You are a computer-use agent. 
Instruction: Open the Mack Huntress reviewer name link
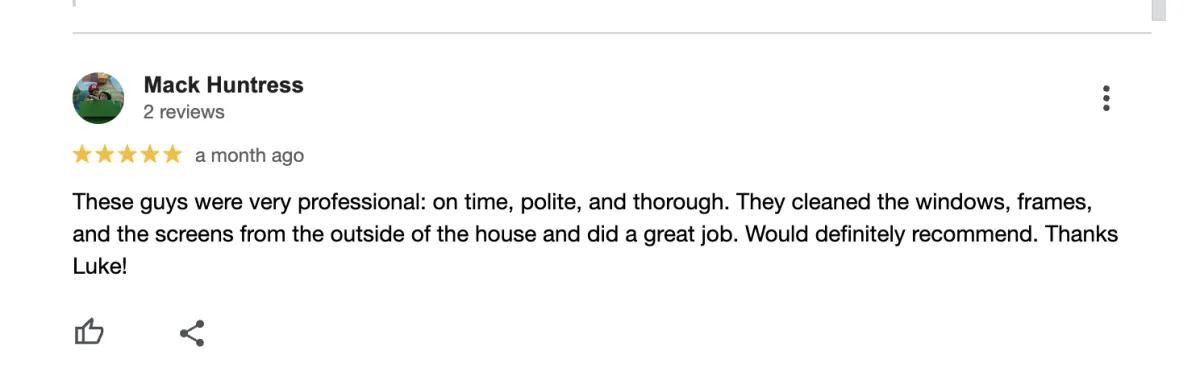point(223,85)
